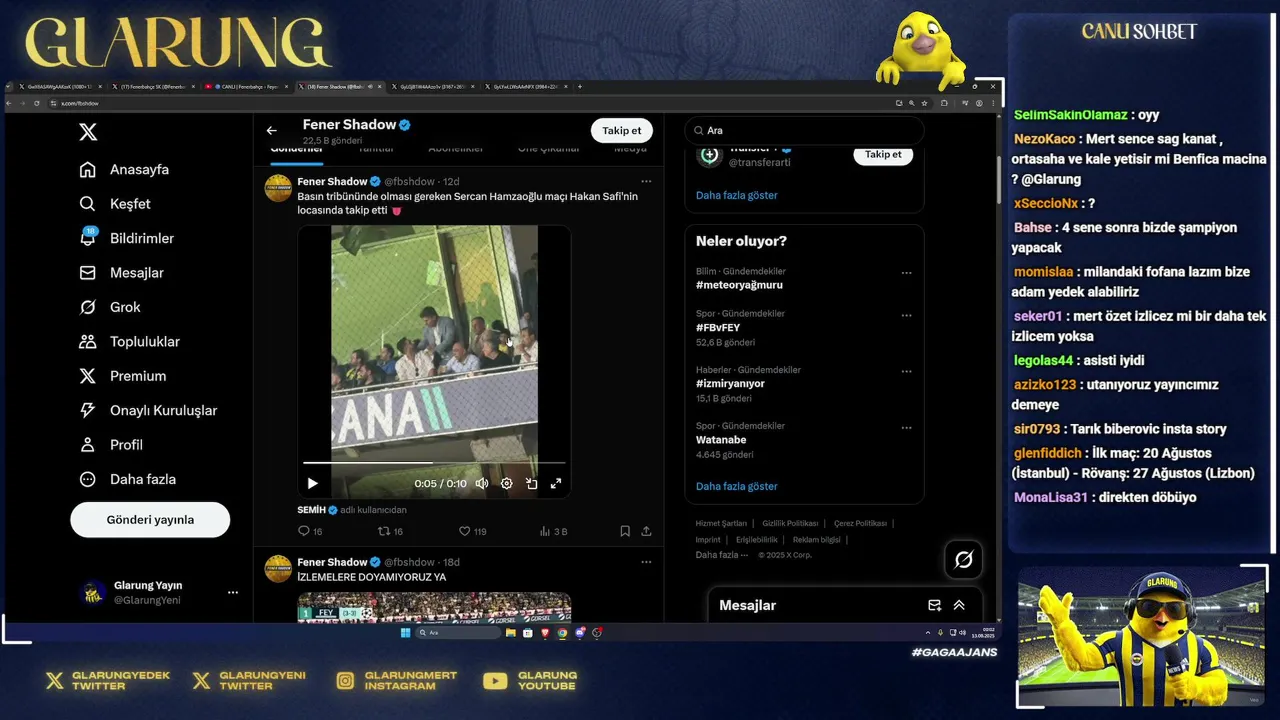Click Fener Shadow profile avatar on post
Viewport: 1280px width, 720px height.
[278, 188]
